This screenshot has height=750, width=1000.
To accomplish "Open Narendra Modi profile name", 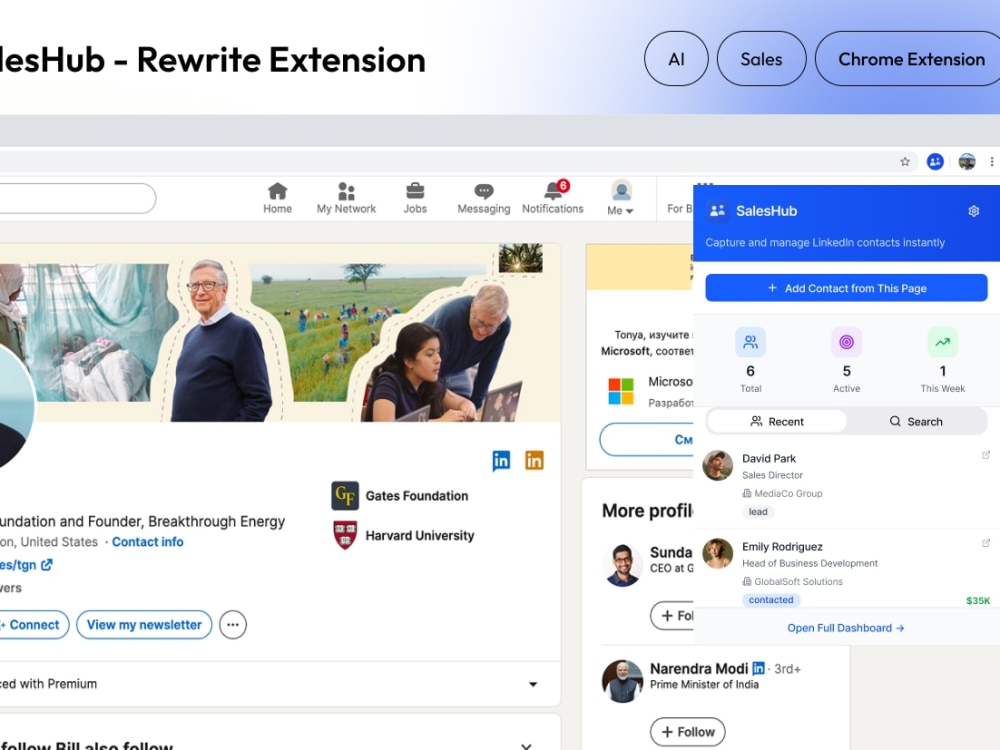I will click(698, 668).
